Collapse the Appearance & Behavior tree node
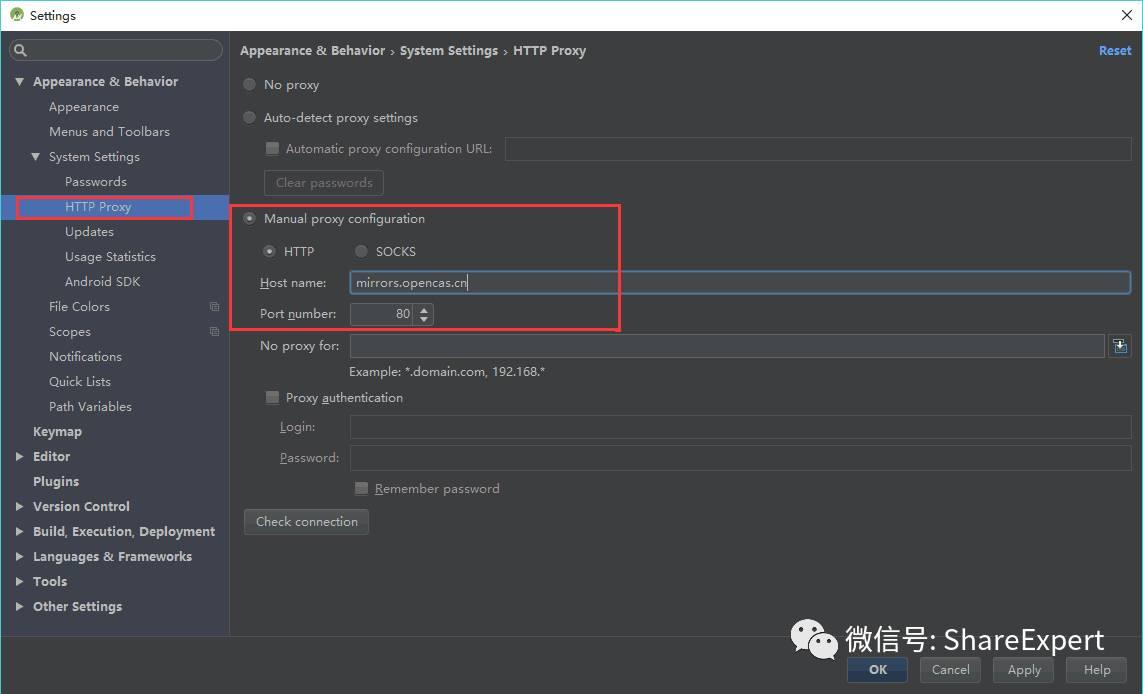This screenshot has width=1143, height=694. click(x=20, y=82)
